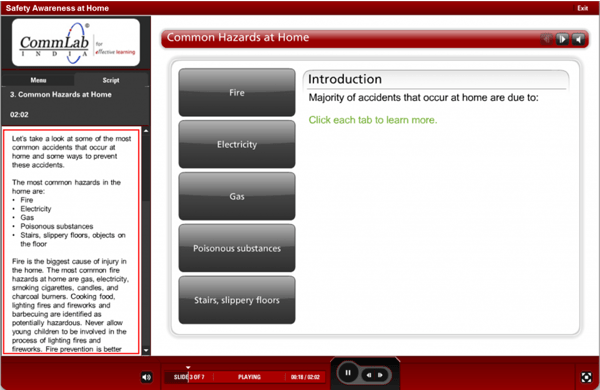Click the dimmed icon in title bar

pos(546,39)
